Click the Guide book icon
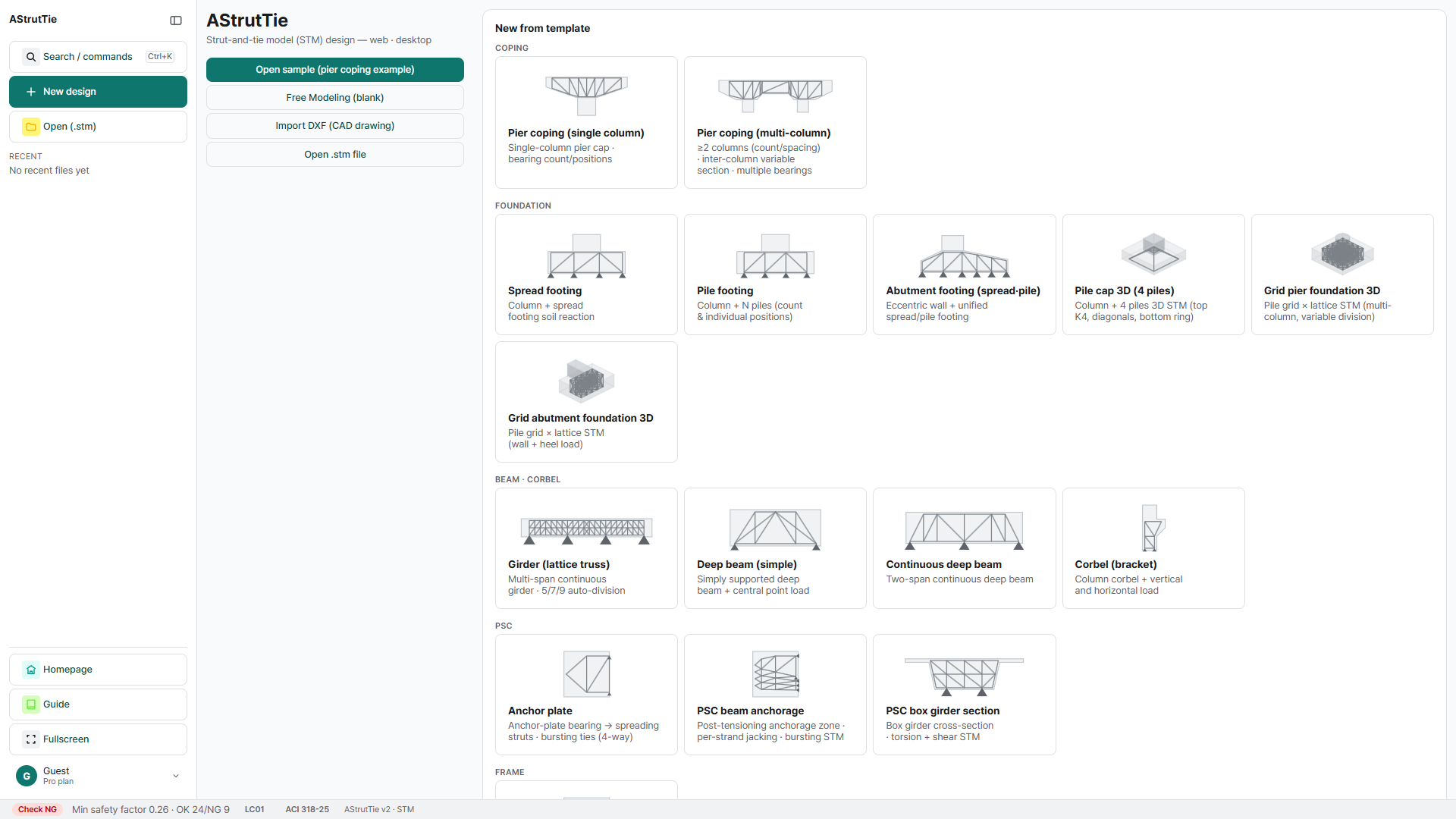The image size is (1456, 819). (31, 704)
